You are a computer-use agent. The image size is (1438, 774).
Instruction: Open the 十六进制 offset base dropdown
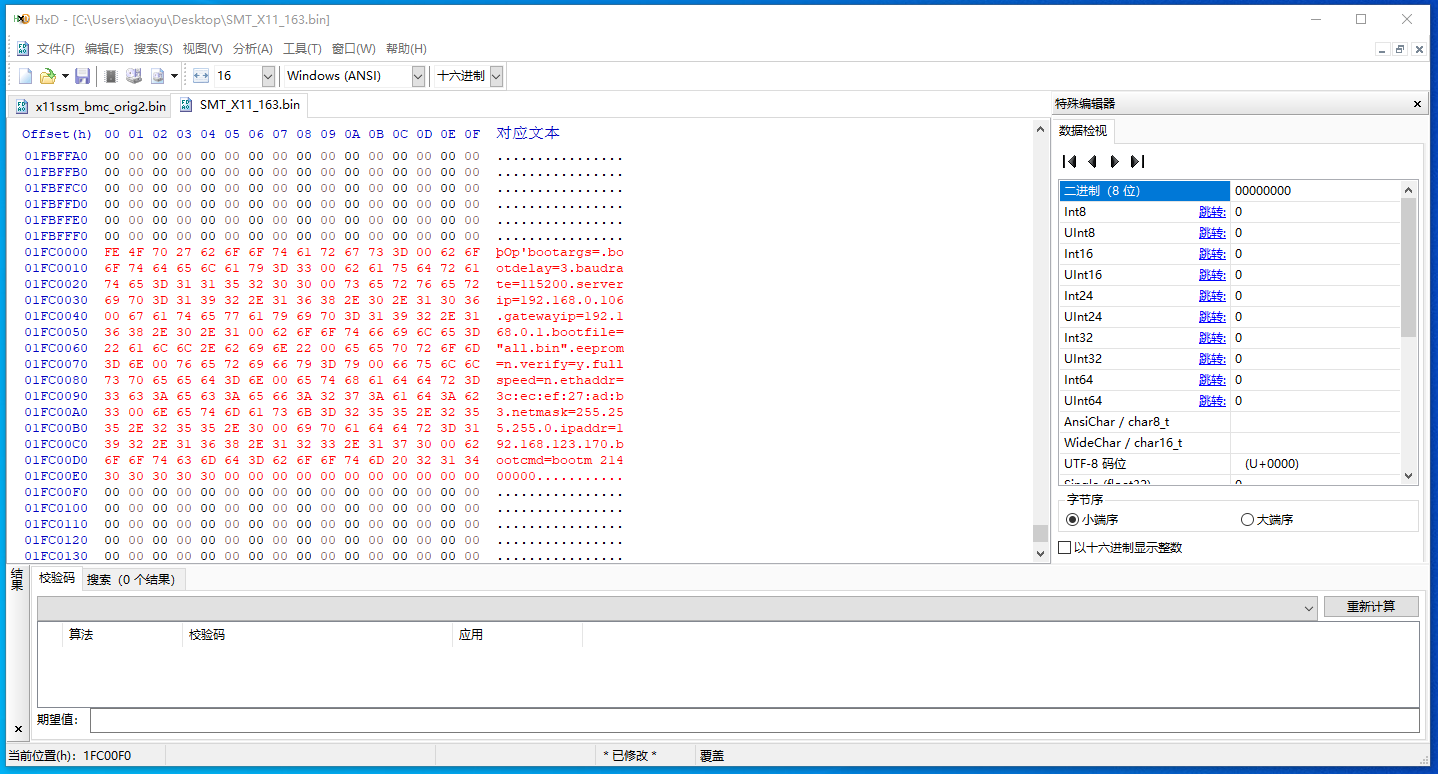(x=496, y=76)
